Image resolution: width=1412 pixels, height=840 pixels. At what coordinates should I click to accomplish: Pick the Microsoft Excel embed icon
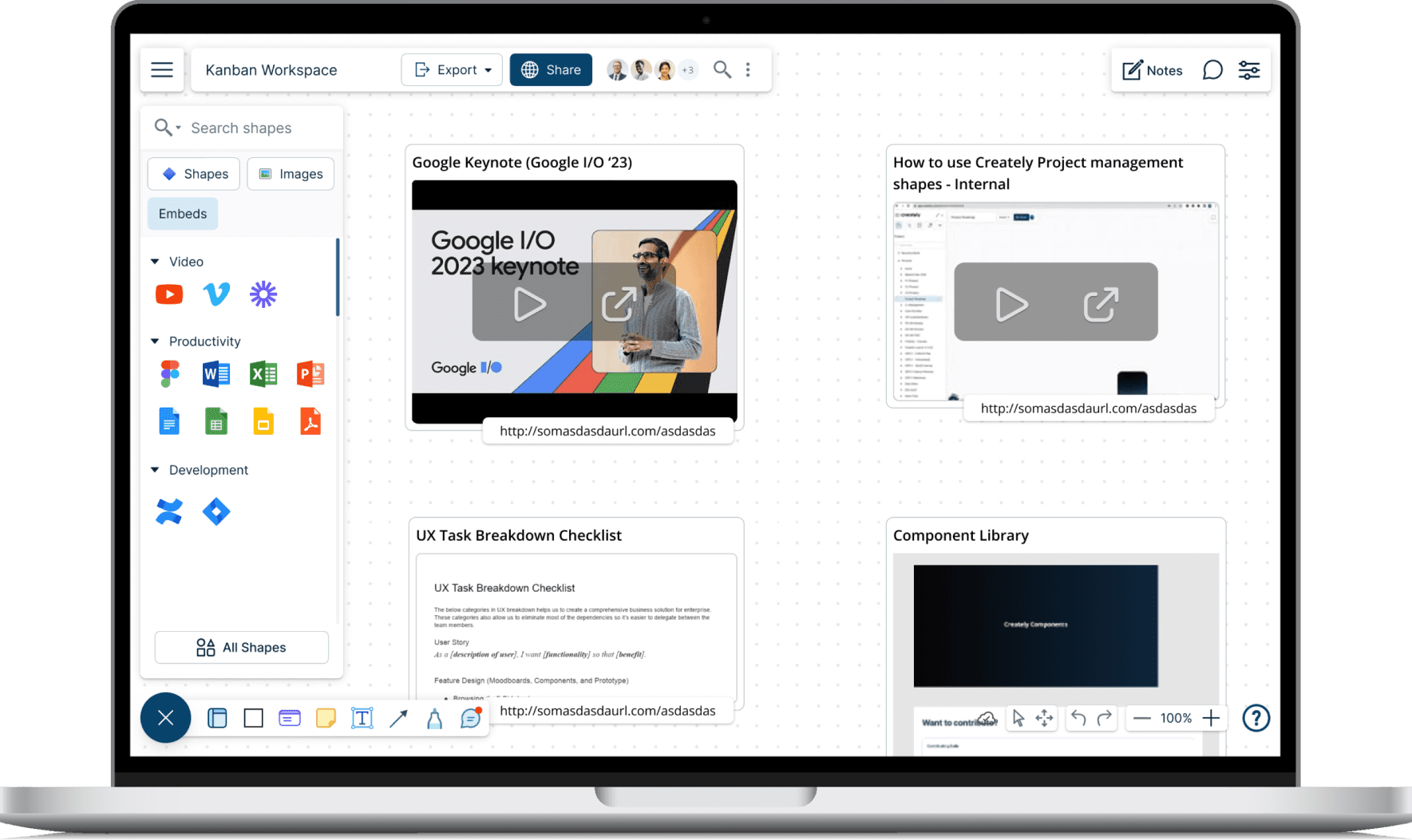coord(263,373)
